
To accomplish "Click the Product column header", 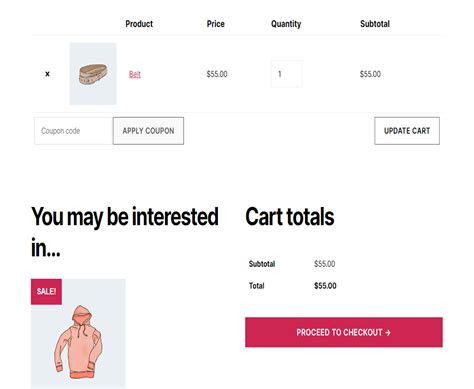I will click(x=139, y=24).
